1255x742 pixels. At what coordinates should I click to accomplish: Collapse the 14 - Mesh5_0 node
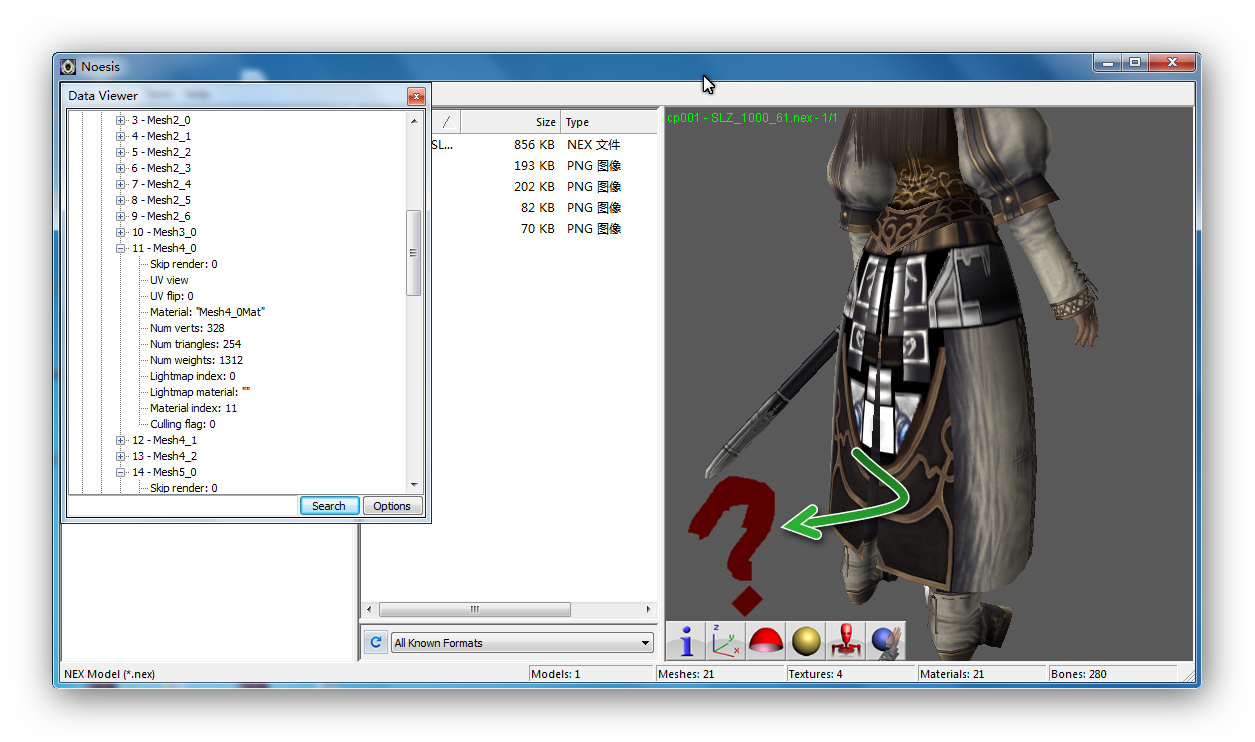pyautogui.click(x=120, y=472)
